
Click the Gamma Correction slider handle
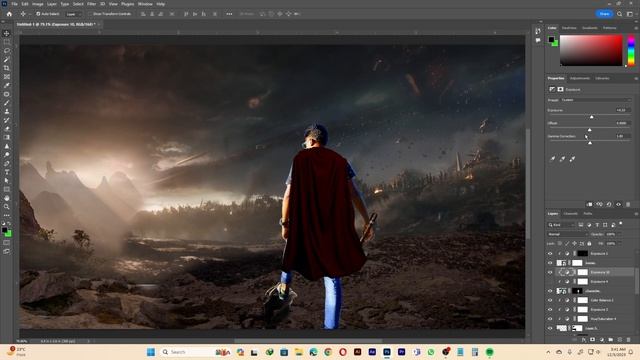[590, 143]
